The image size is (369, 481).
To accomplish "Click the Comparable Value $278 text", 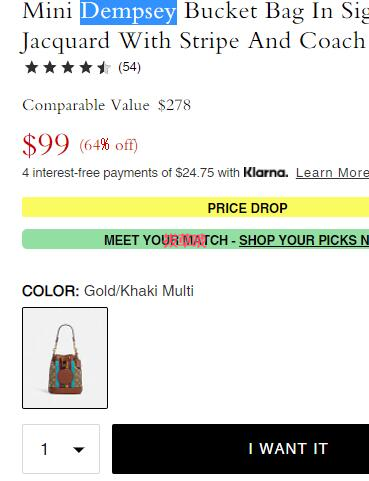I will point(107,105).
